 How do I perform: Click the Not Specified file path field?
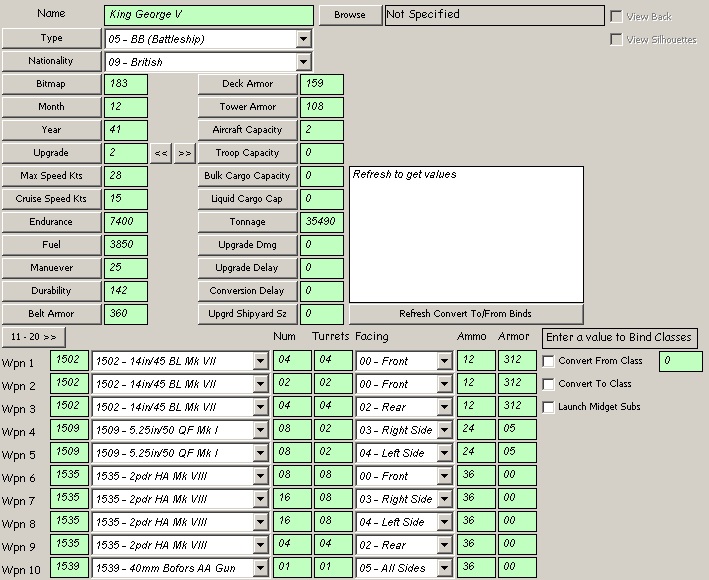[x=495, y=15]
